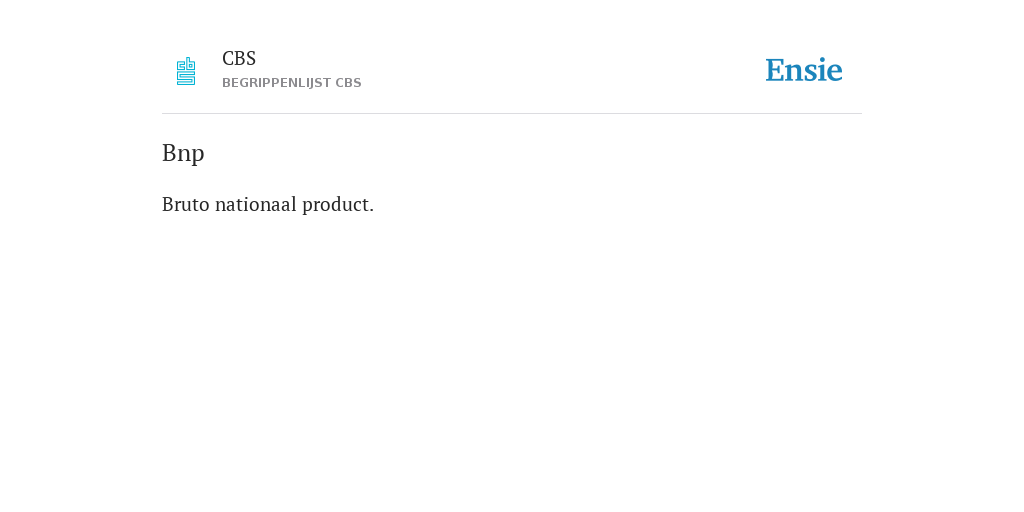Select the CBS author name
The height and width of the screenshot is (512, 1024).
[239, 59]
